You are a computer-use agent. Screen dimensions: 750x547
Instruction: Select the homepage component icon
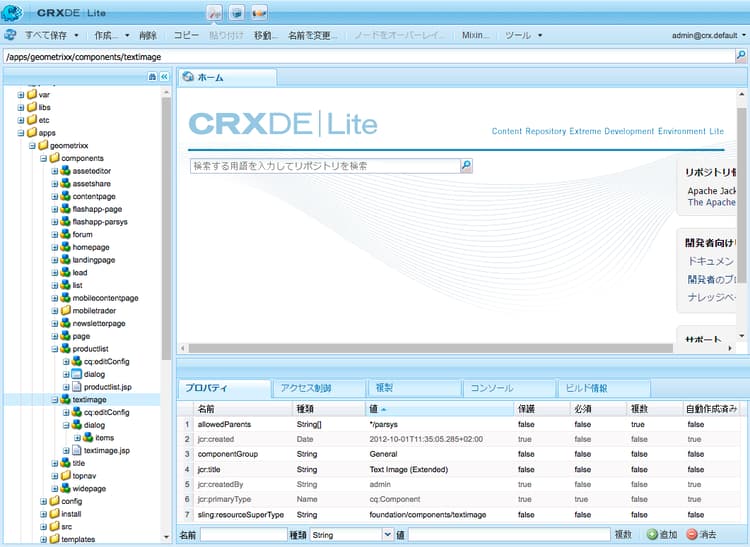[x=66, y=247]
